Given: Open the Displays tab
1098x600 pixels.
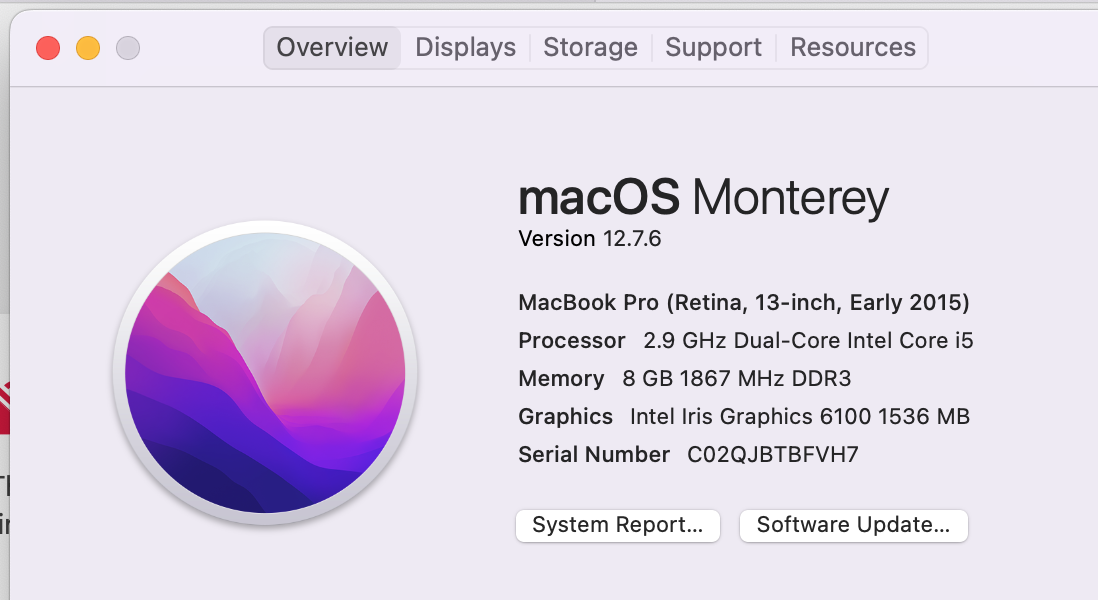Looking at the screenshot, I should (x=466, y=47).
